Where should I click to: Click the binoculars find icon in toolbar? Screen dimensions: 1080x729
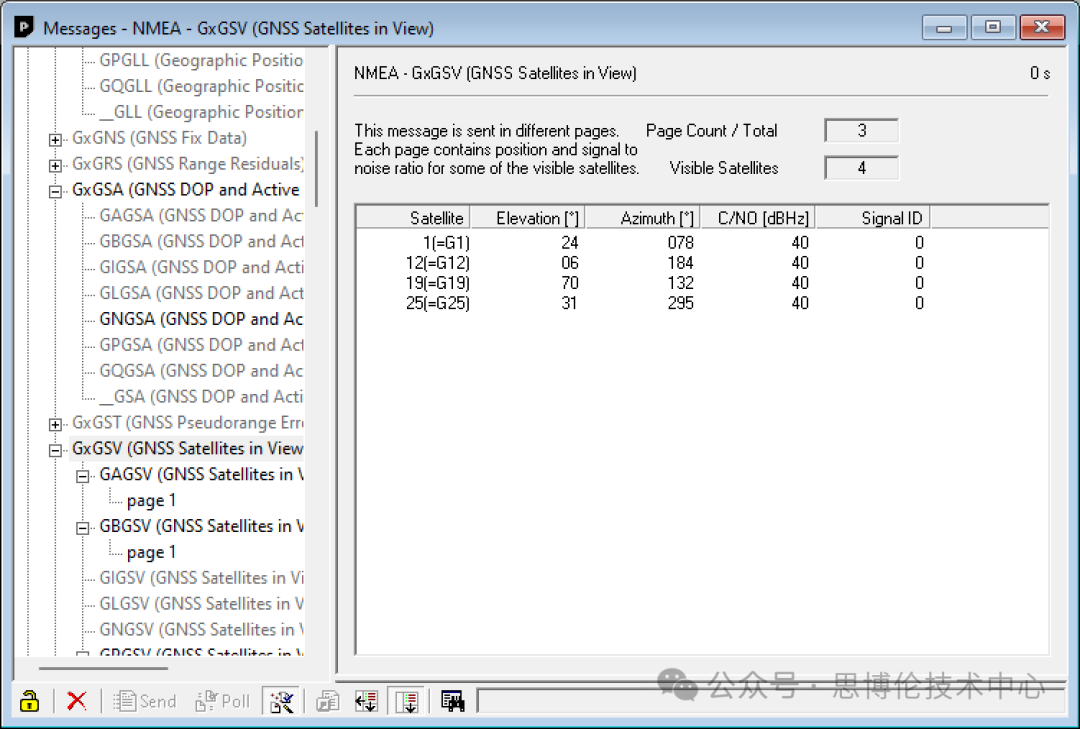(x=453, y=701)
